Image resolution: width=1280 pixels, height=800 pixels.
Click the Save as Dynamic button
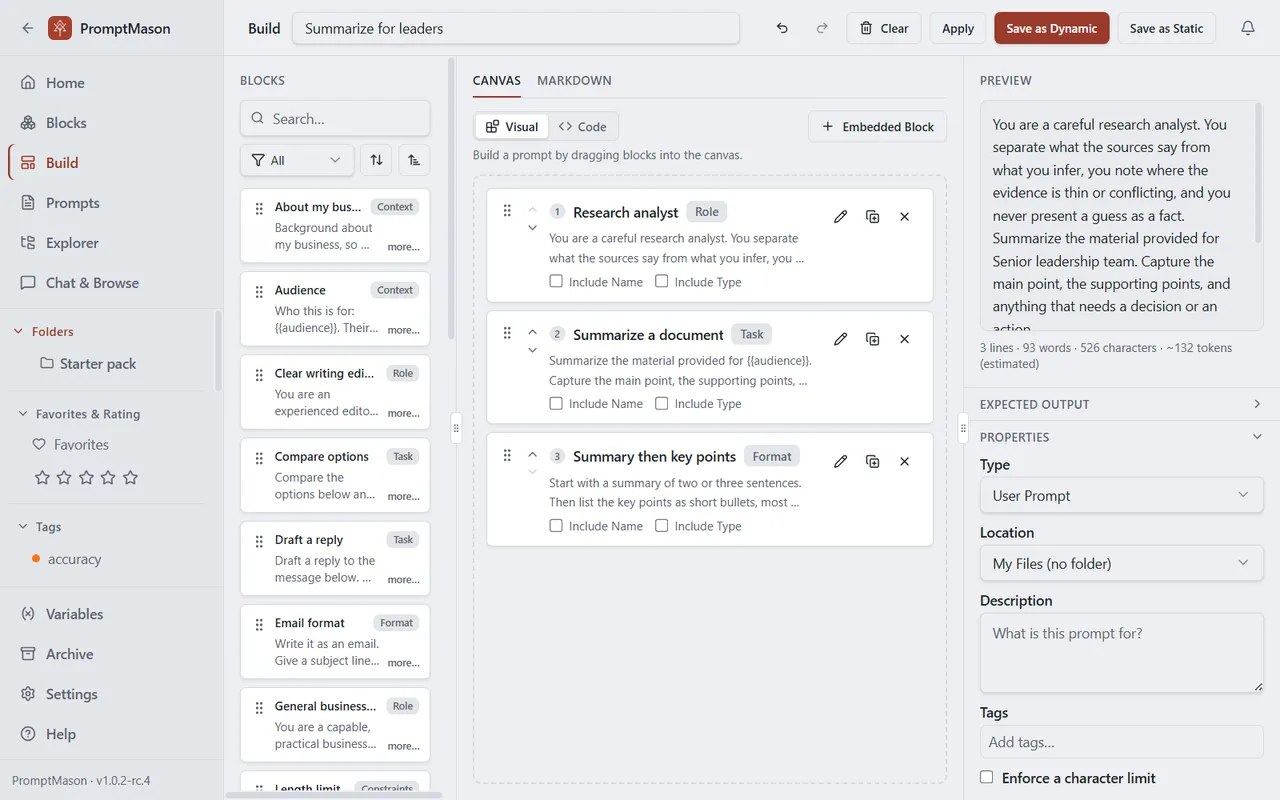[1052, 28]
